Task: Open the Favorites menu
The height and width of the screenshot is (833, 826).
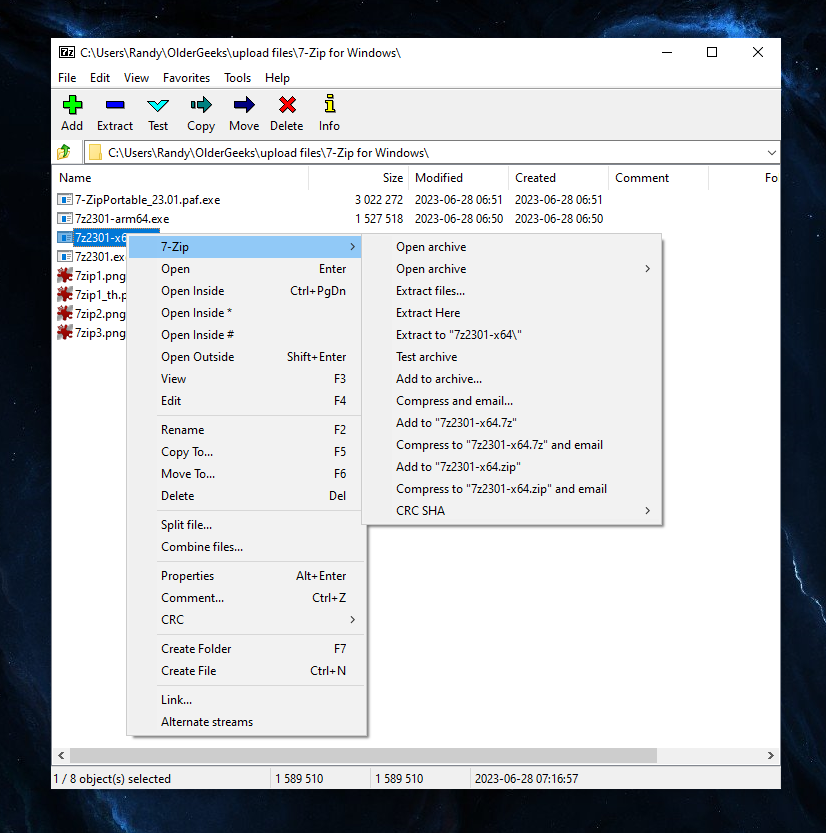Action: click(x=186, y=78)
